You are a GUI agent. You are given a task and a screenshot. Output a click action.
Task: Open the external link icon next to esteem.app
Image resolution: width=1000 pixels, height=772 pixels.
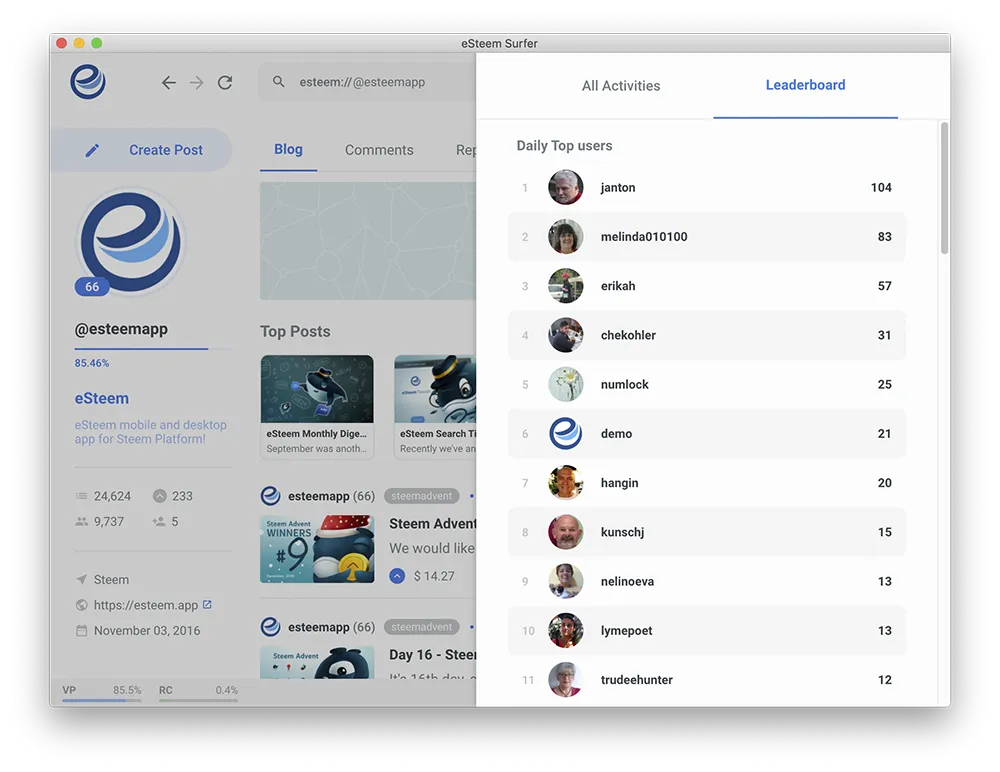207,605
